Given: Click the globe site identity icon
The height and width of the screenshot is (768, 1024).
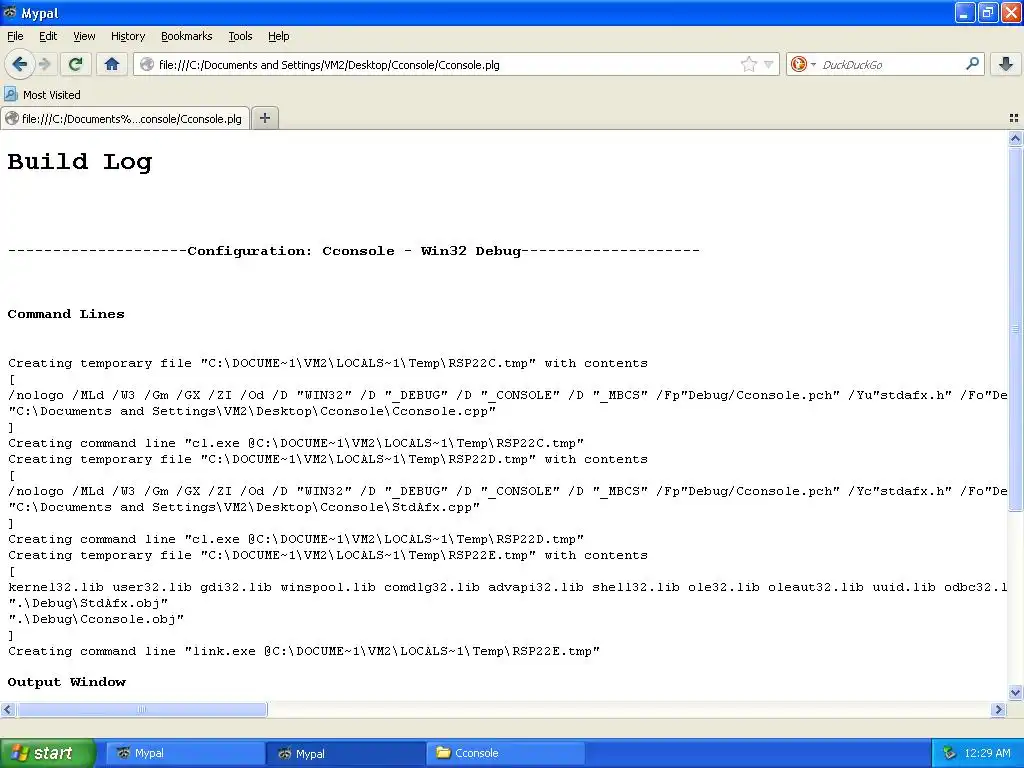Looking at the screenshot, I should (x=148, y=64).
